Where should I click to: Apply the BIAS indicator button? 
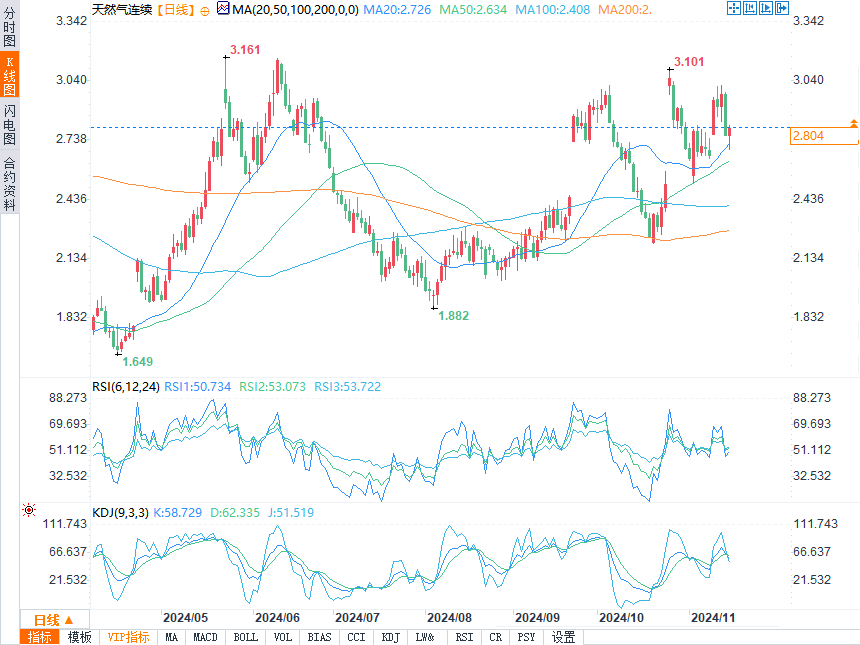(x=319, y=637)
